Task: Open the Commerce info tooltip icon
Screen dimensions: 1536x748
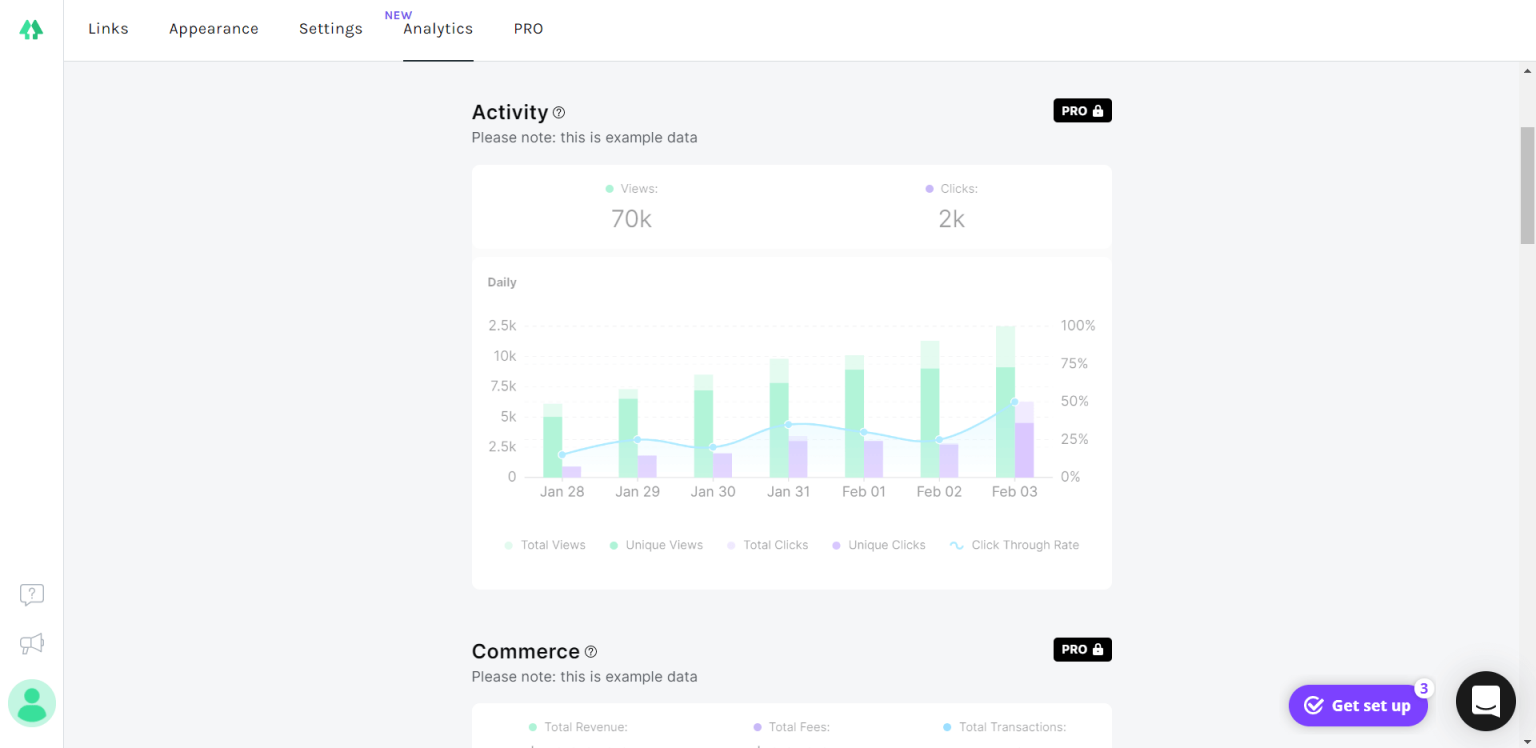Action: tap(591, 651)
